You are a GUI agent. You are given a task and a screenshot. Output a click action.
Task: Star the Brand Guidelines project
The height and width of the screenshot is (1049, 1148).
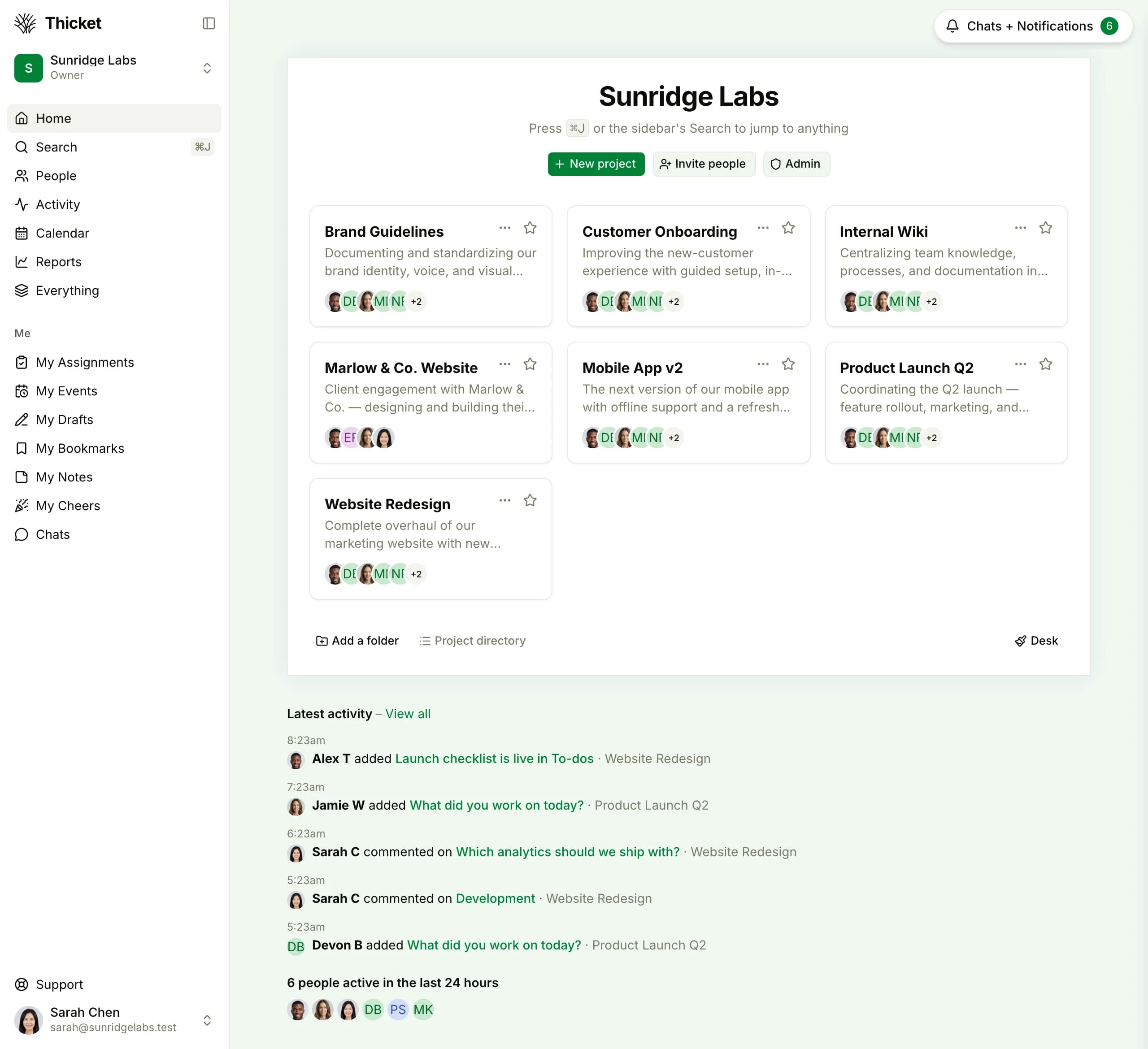tap(530, 228)
